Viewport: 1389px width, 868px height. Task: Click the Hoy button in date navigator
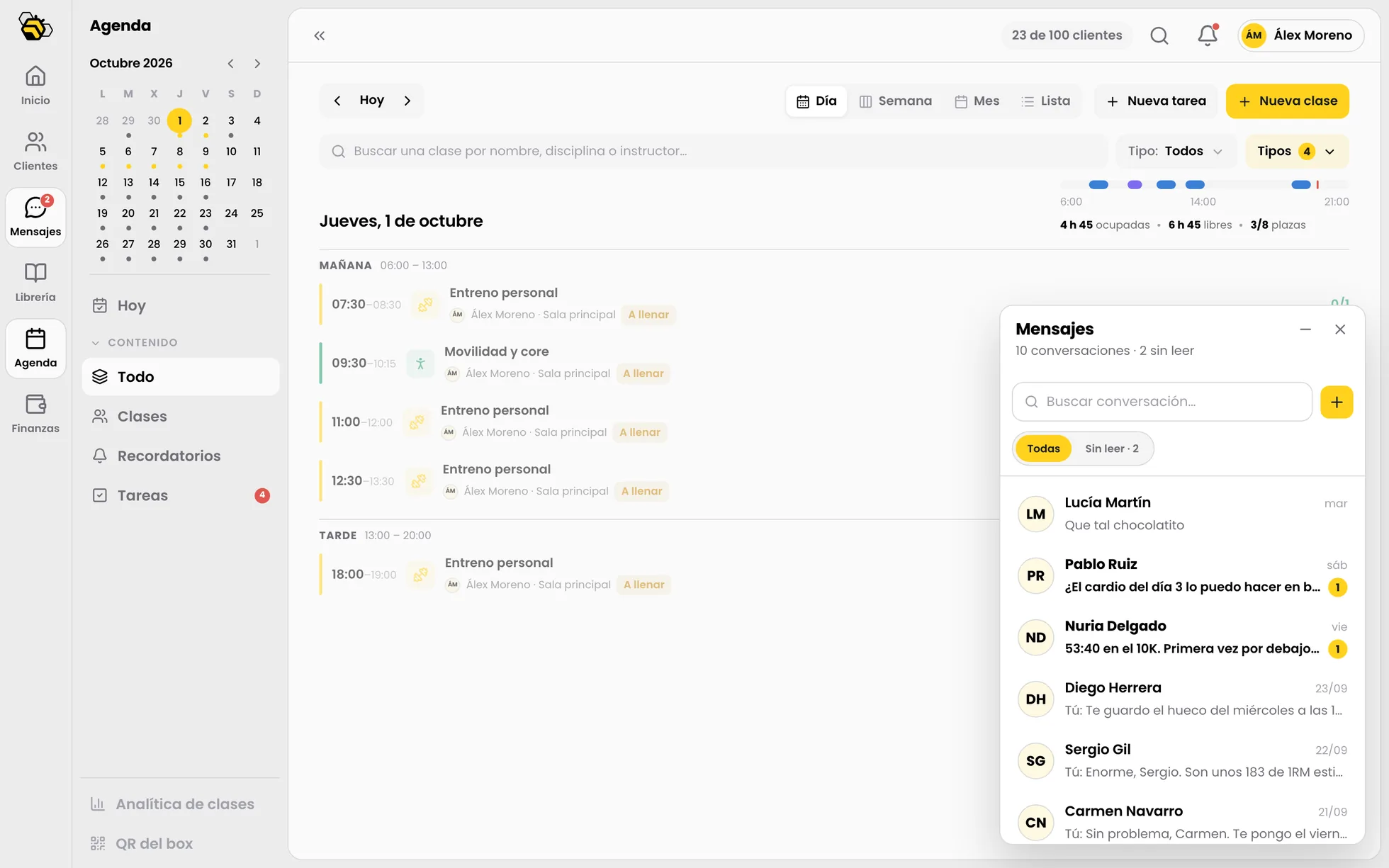(372, 101)
